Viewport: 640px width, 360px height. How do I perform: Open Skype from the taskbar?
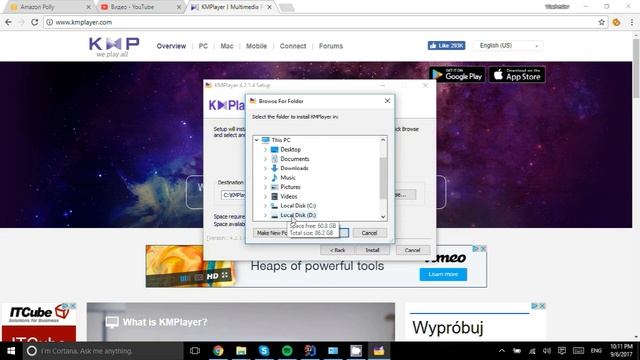coord(264,351)
